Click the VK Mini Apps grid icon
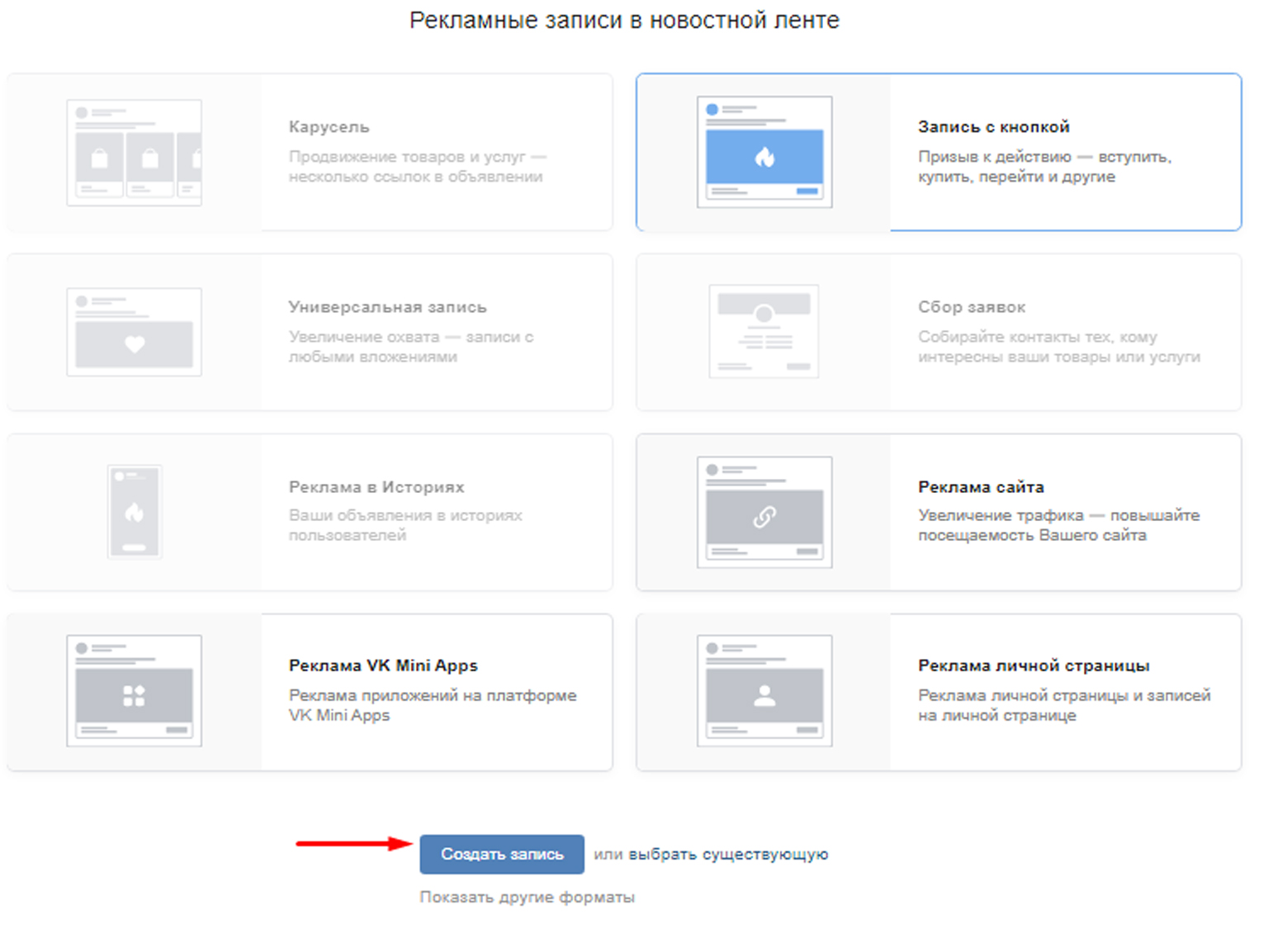Viewport: 1273px width, 952px height. [x=134, y=696]
